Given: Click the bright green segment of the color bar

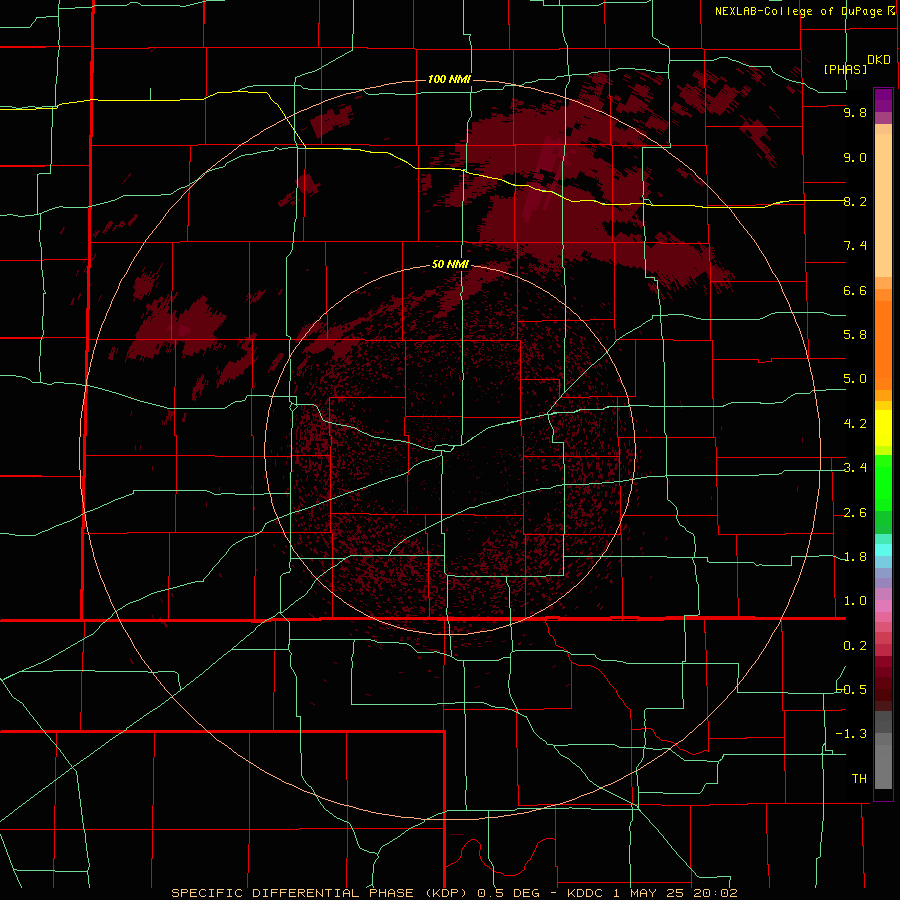Looking at the screenshot, I should tap(883, 483).
